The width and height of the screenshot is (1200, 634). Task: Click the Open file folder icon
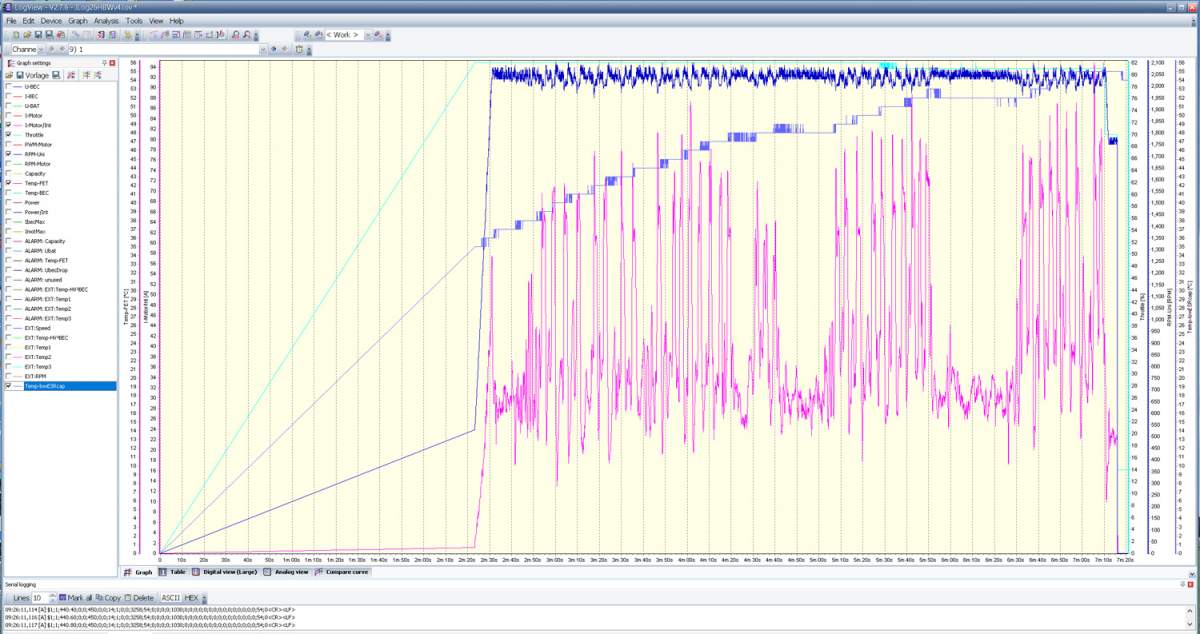pyautogui.click(x=27, y=34)
